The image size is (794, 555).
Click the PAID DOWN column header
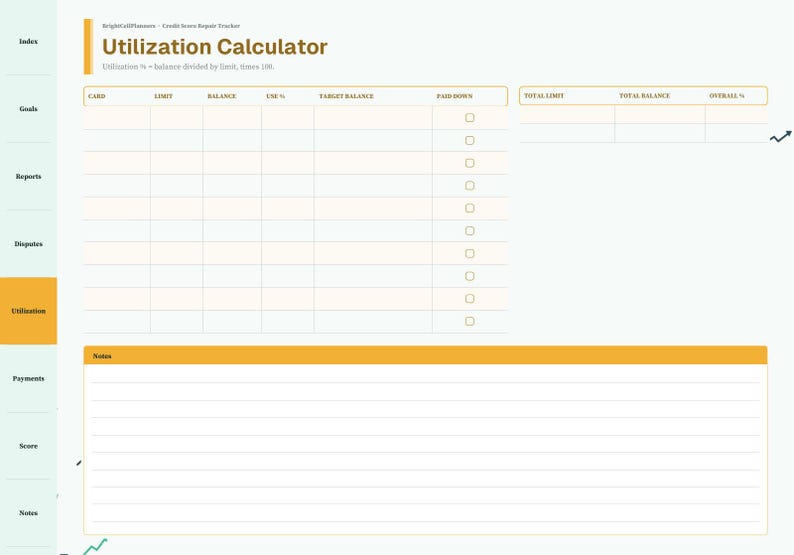[x=455, y=96]
